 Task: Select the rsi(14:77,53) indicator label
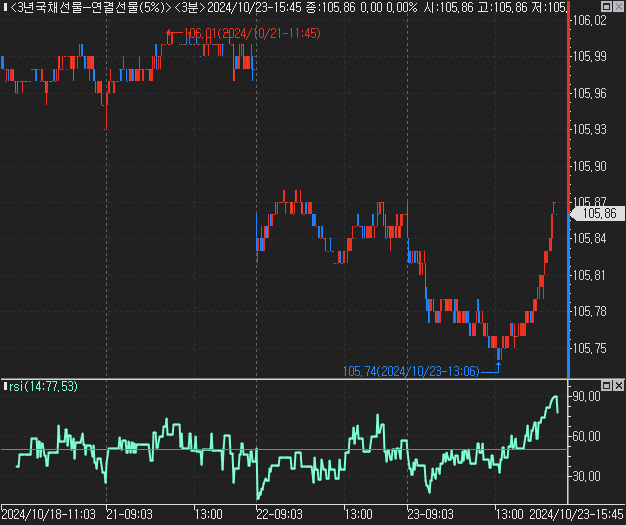pyautogui.click(x=43, y=386)
